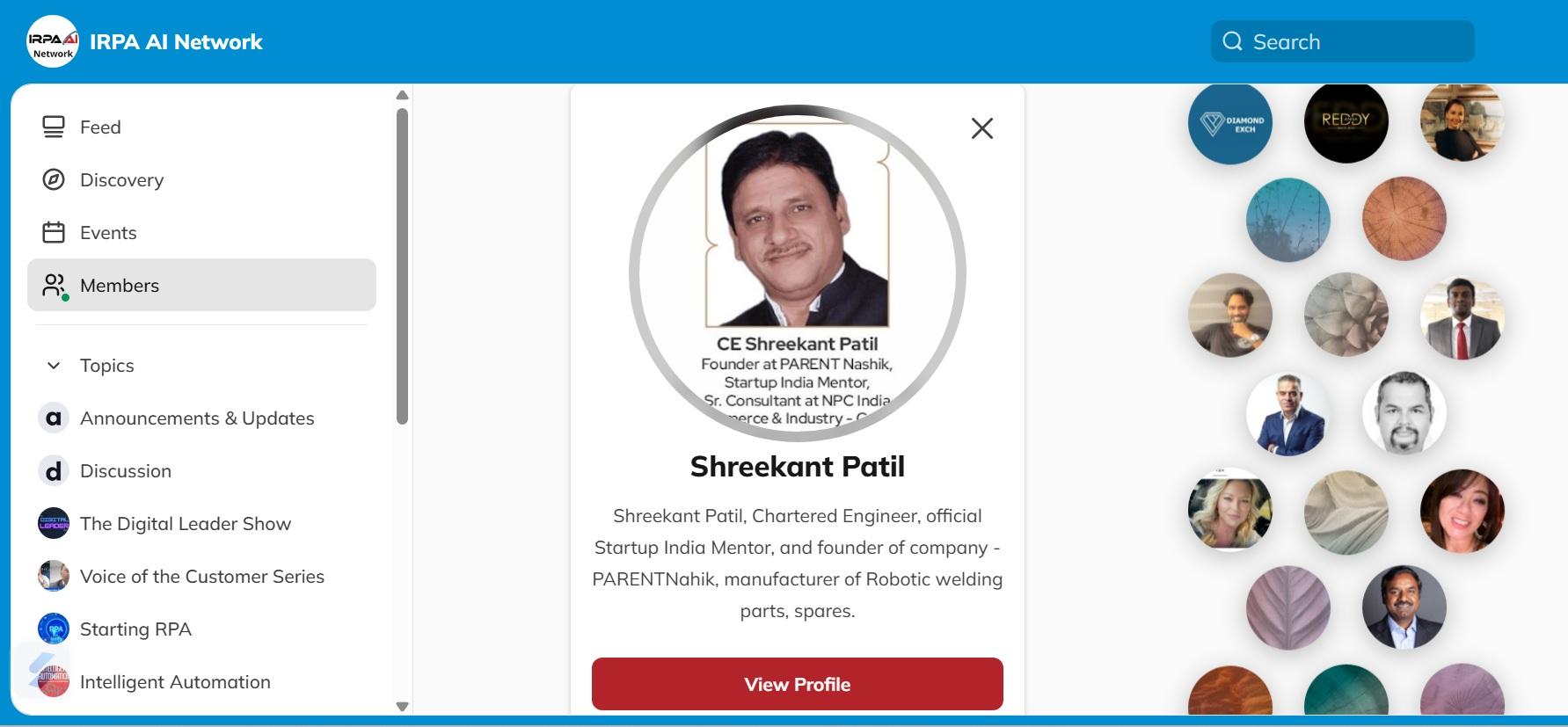Click the Shreekant Patil name heading
Screen dimensions: 1568x727
798,467
